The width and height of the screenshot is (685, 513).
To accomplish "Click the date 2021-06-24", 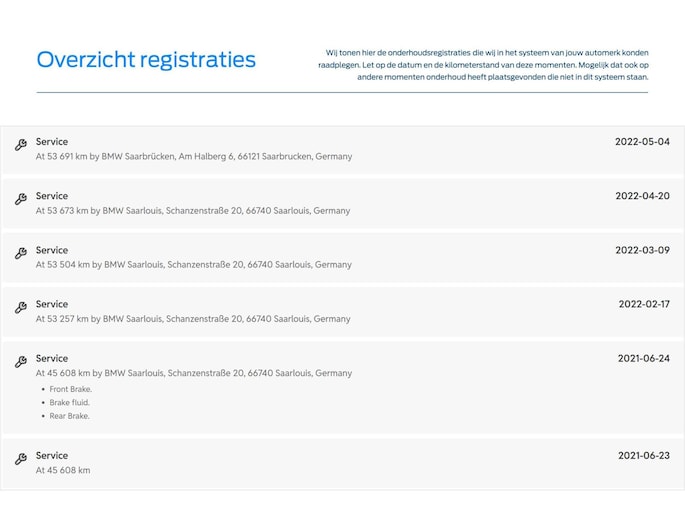I will point(644,358).
